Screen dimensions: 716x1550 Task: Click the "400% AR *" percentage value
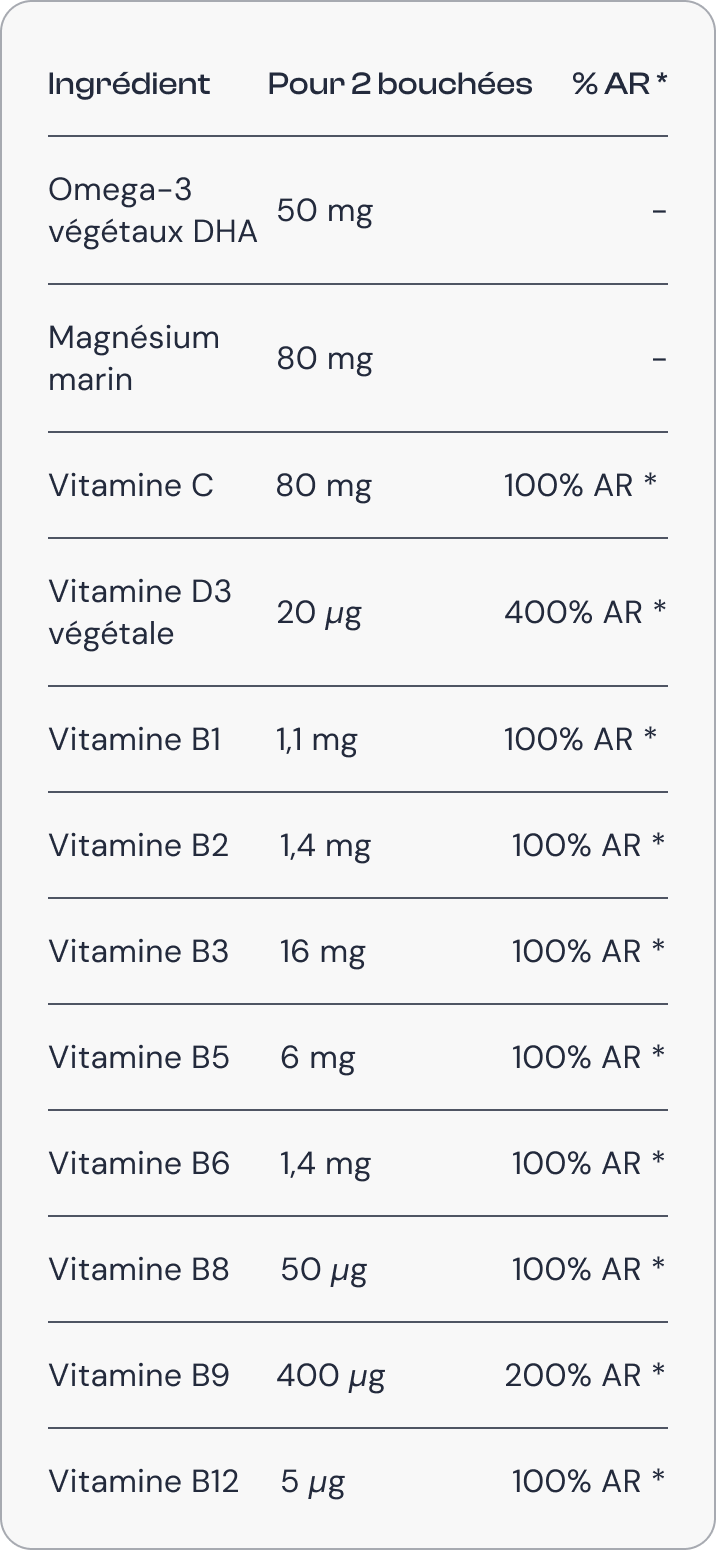tap(585, 612)
